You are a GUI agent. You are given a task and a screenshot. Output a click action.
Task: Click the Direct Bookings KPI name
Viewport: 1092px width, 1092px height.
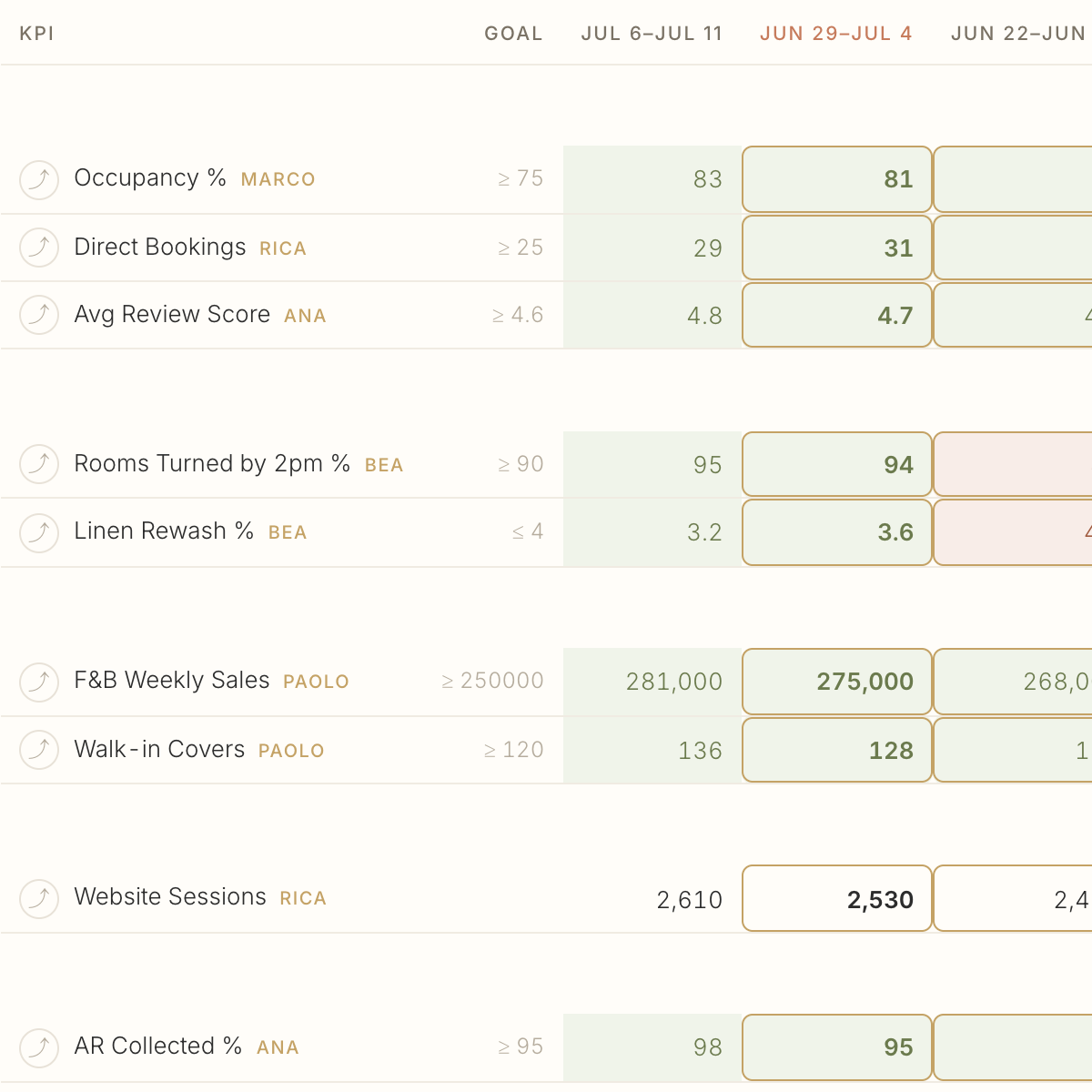pos(160,247)
